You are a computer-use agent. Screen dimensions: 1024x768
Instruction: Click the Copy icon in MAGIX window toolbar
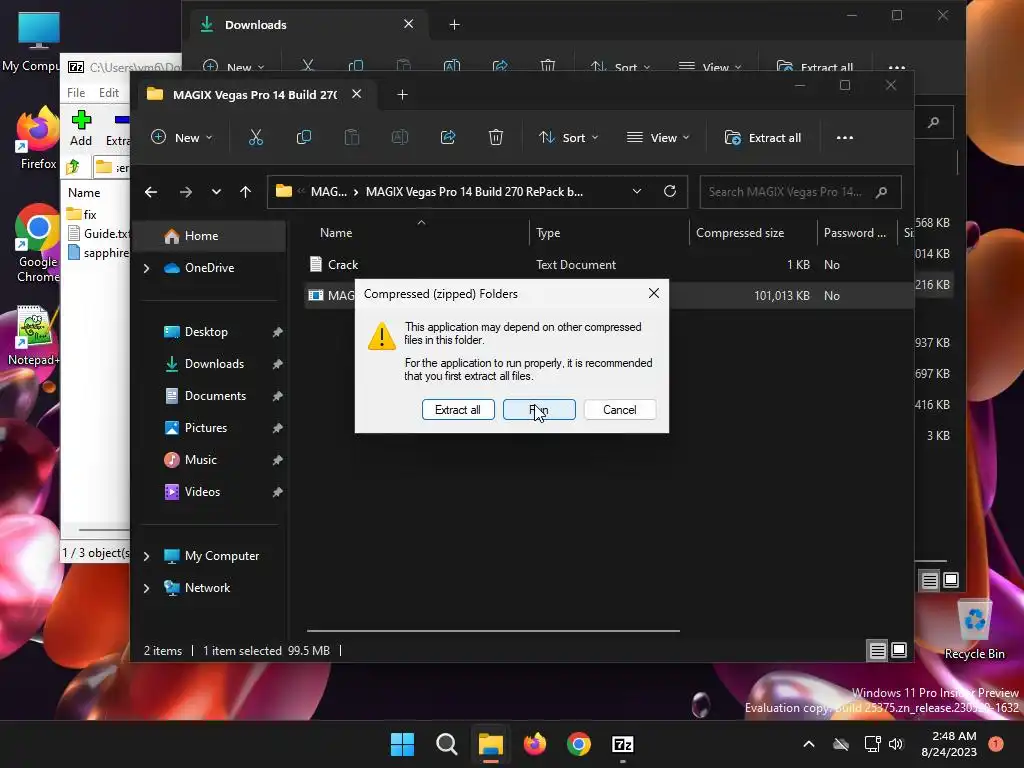point(304,137)
